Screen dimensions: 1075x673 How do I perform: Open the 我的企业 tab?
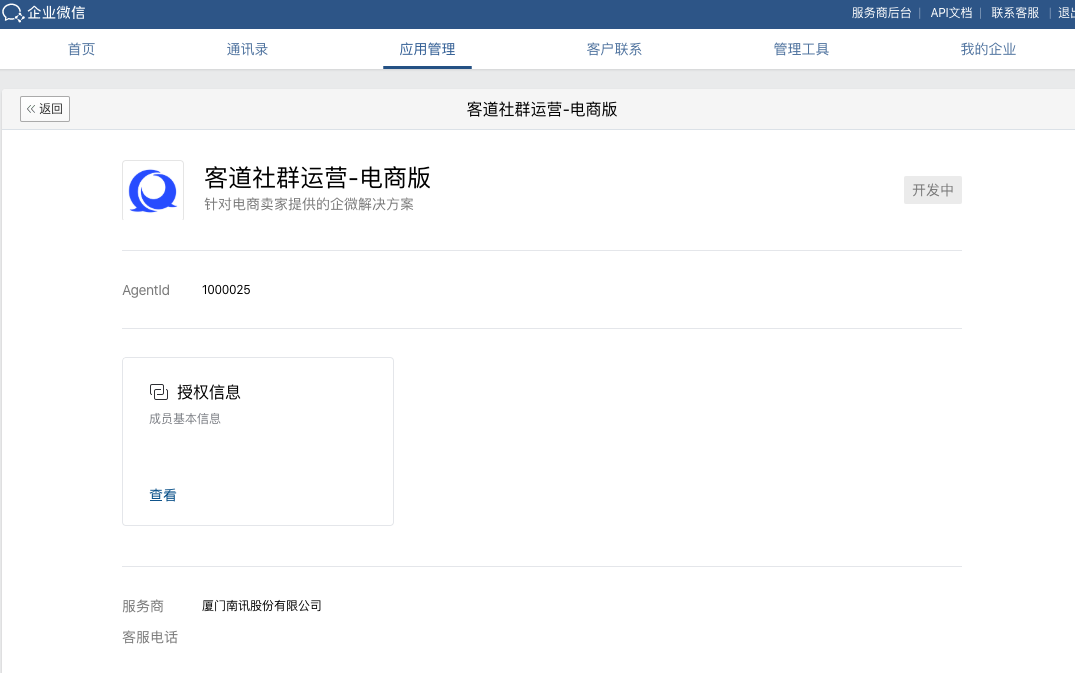[988, 49]
